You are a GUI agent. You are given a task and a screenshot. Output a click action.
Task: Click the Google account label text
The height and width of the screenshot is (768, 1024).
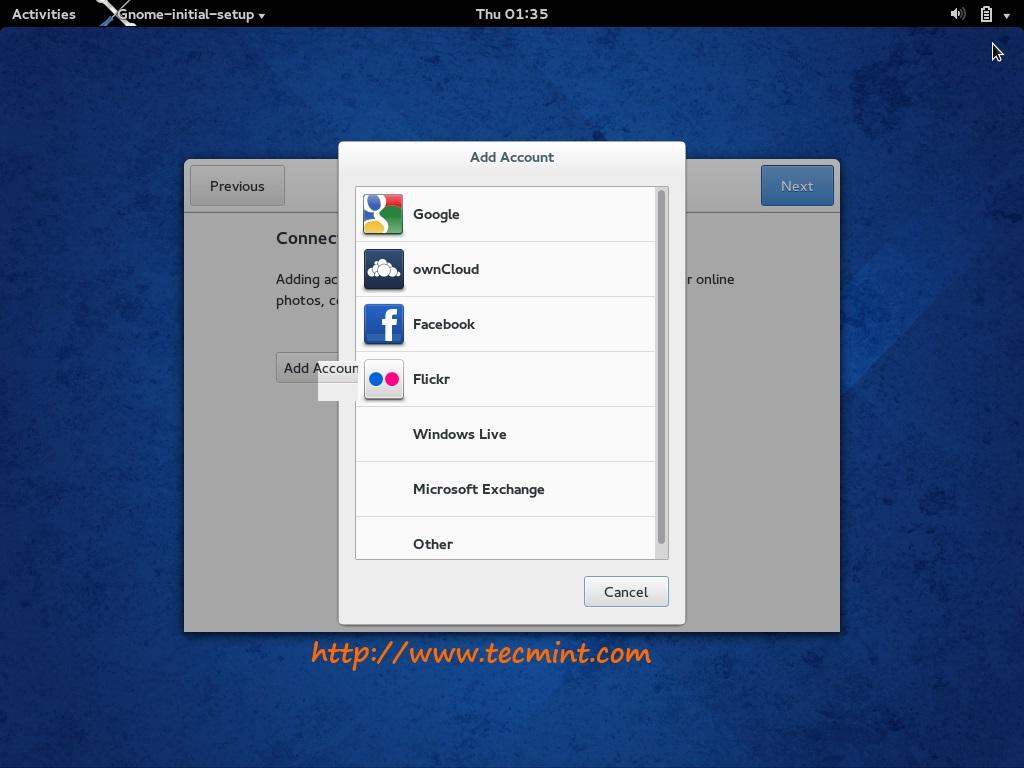pos(436,214)
